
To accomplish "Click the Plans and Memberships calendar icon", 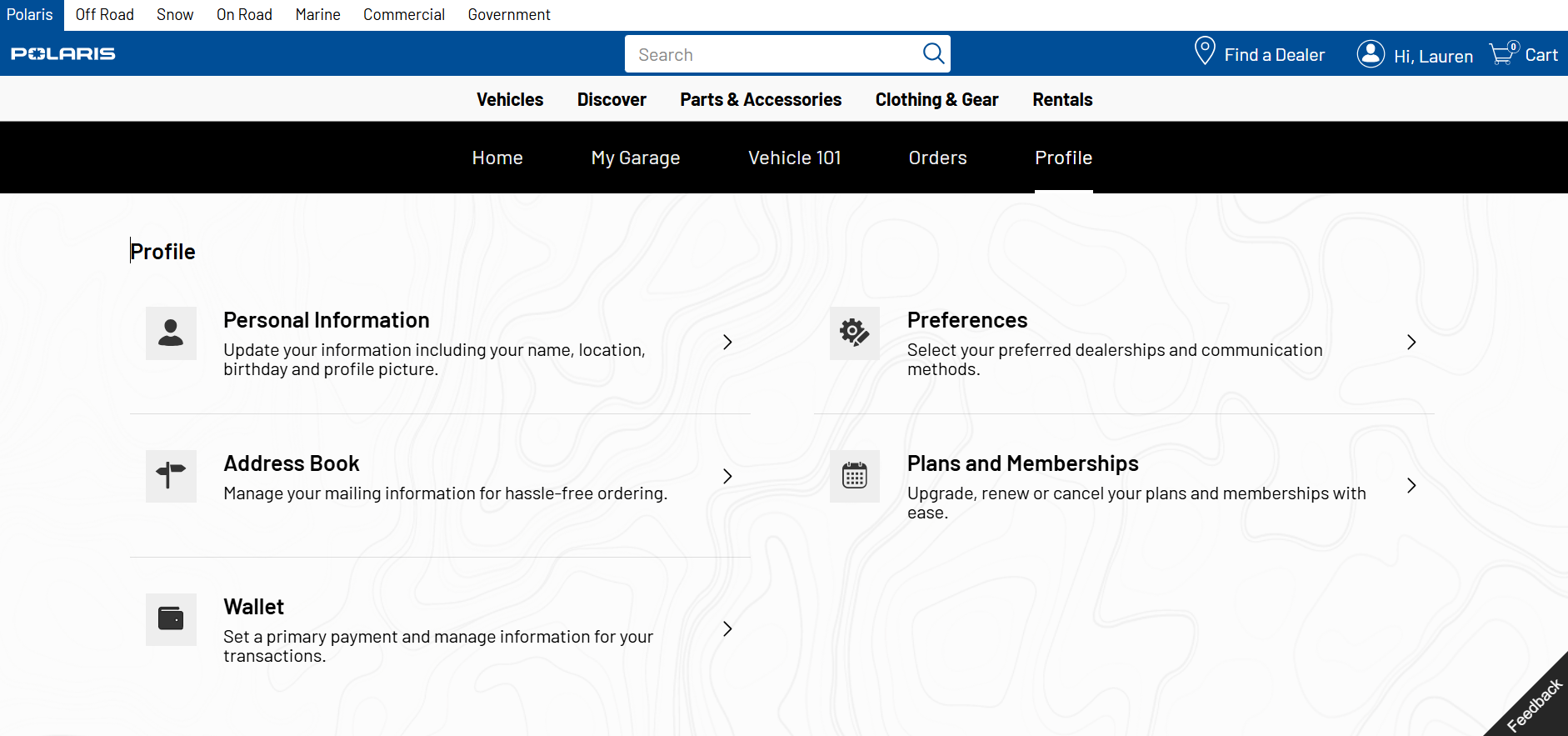I will click(855, 476).
